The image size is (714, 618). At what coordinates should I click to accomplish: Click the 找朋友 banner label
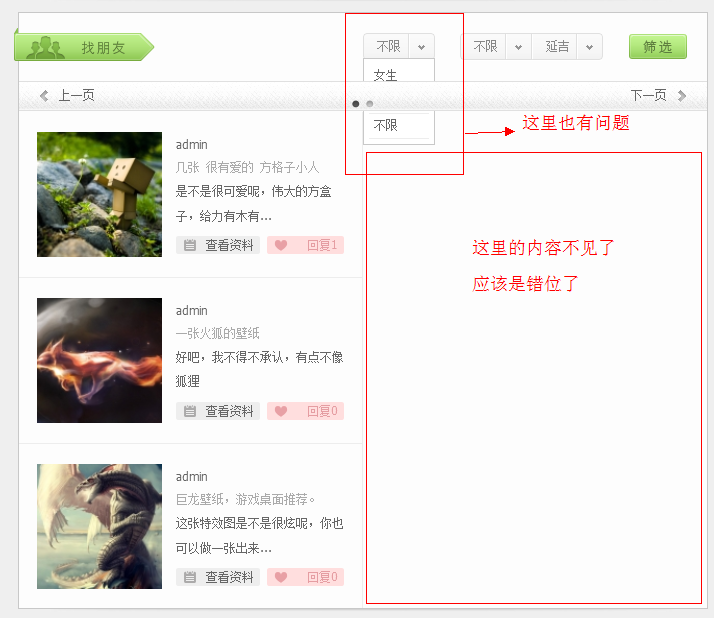point(103,48)
